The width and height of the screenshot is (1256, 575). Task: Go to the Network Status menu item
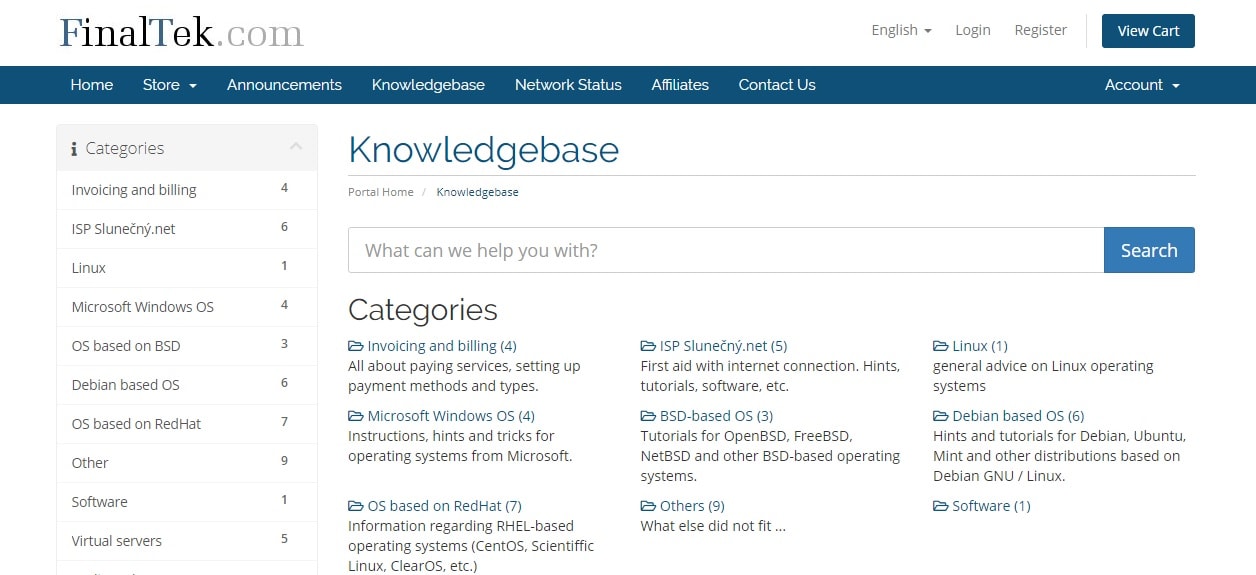[568, 85]
